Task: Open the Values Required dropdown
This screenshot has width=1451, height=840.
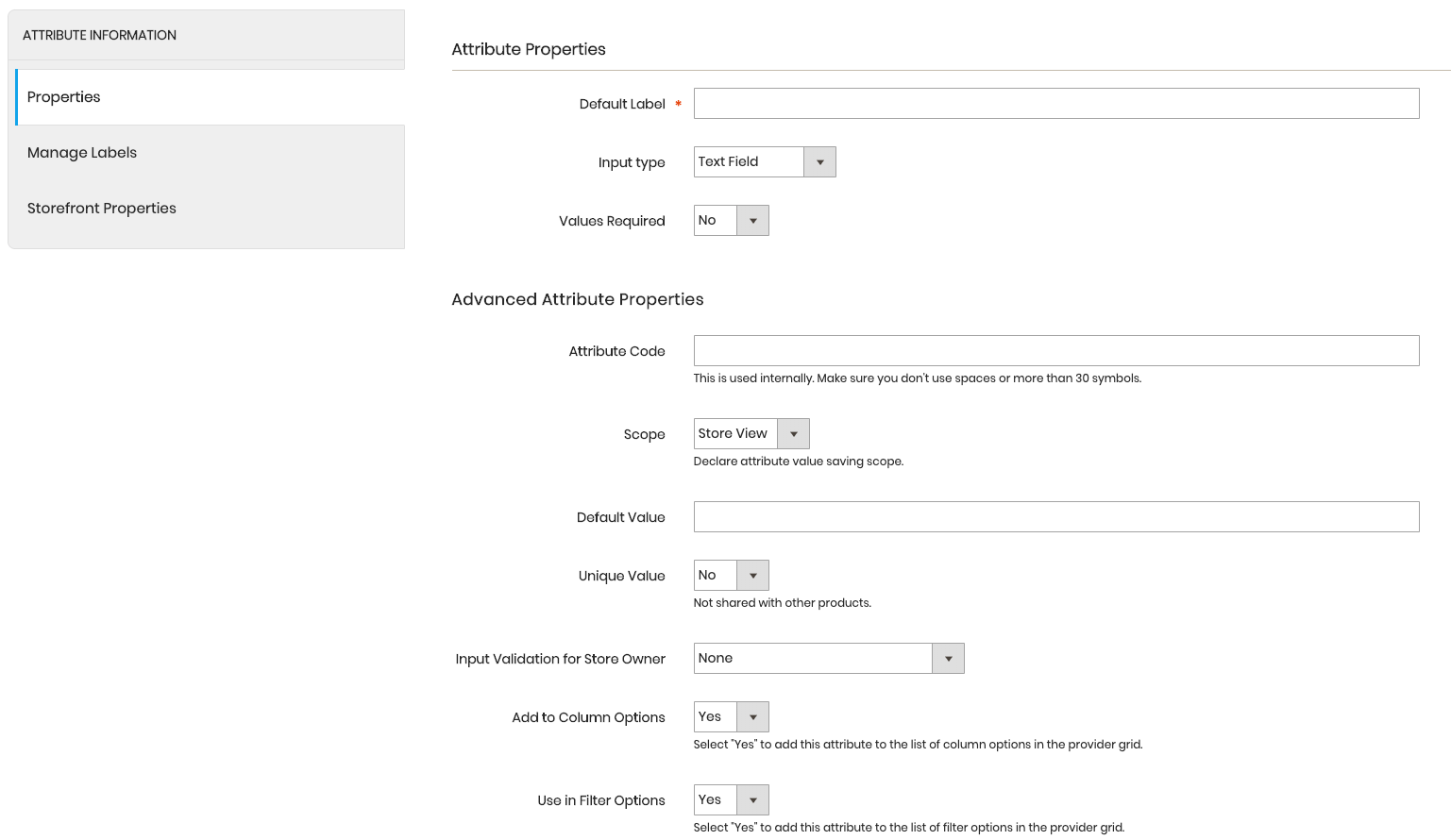Action: [731, 221]
